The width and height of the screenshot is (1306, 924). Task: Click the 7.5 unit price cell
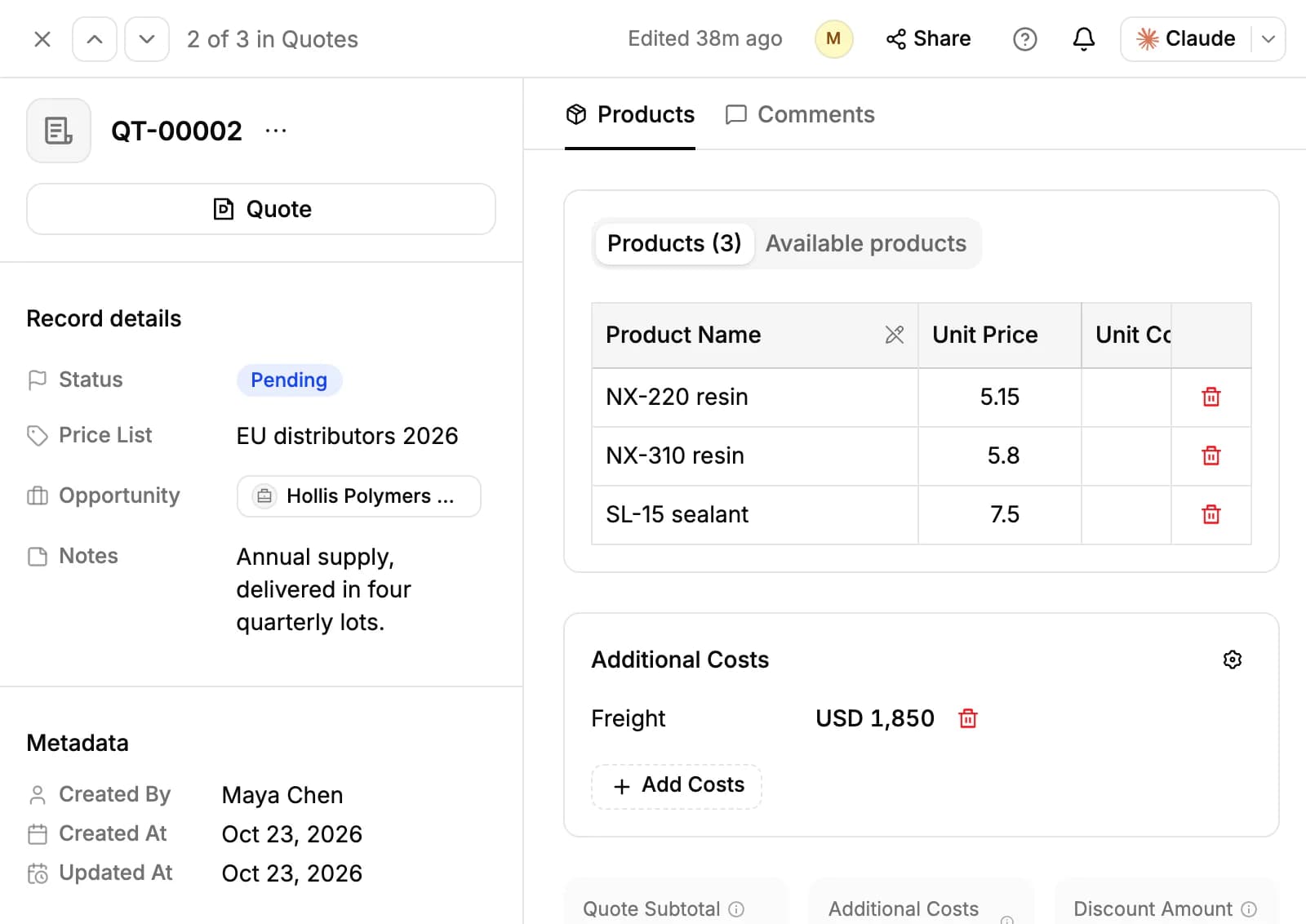pos(999,514)
